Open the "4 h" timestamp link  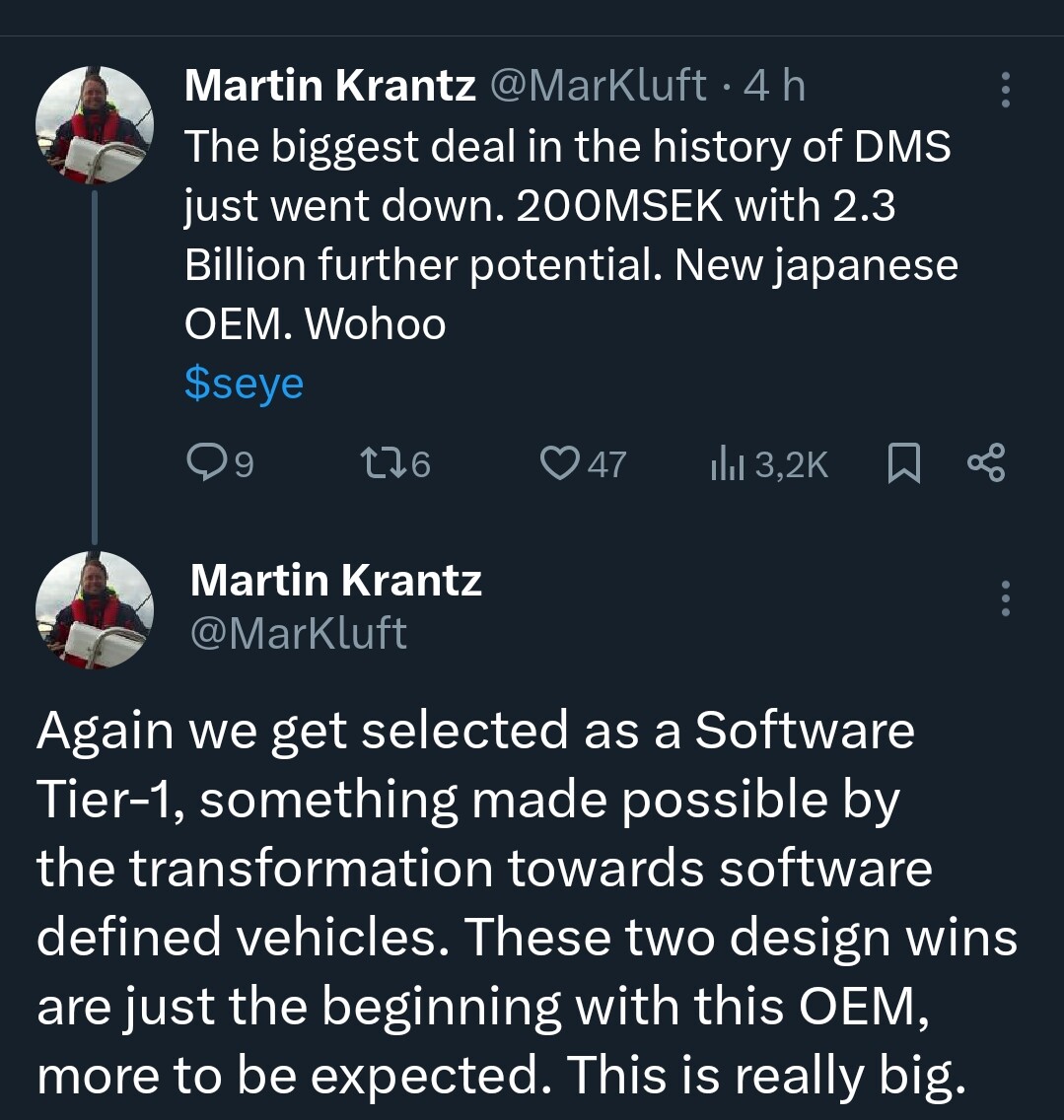(x=775, y=86)
